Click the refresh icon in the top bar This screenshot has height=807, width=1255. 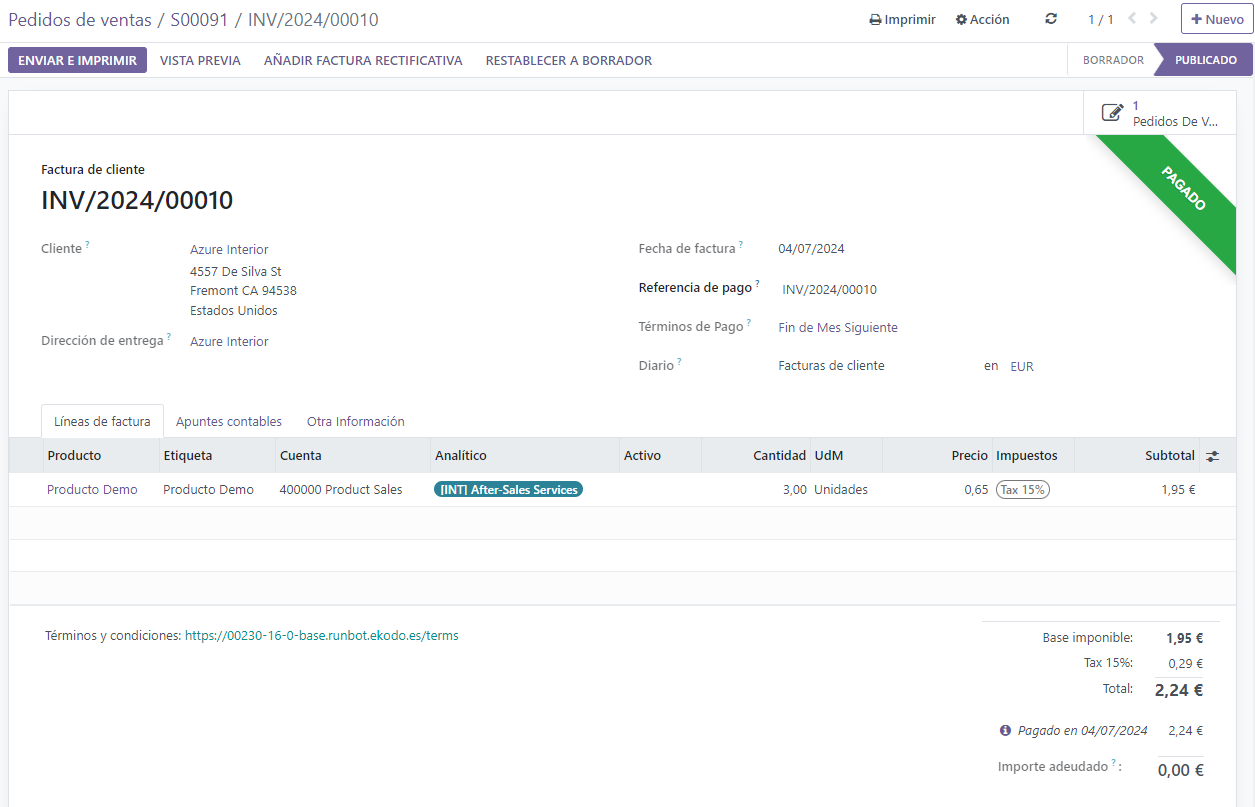coord(1051,19)
